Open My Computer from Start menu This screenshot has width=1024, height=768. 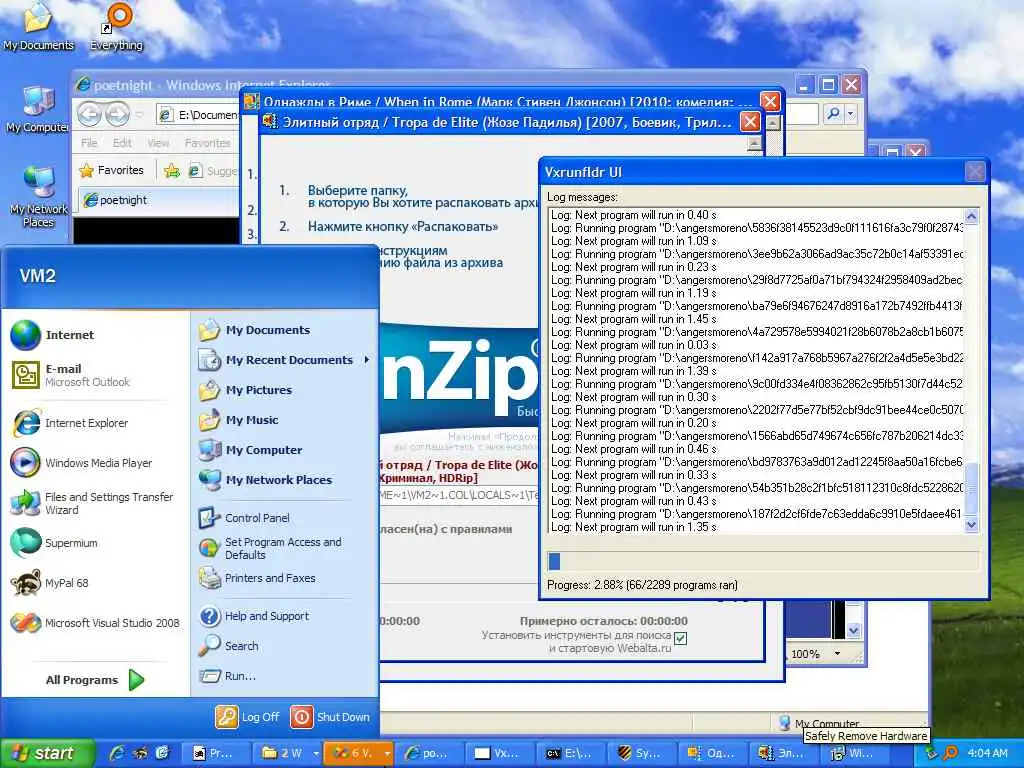250,451
